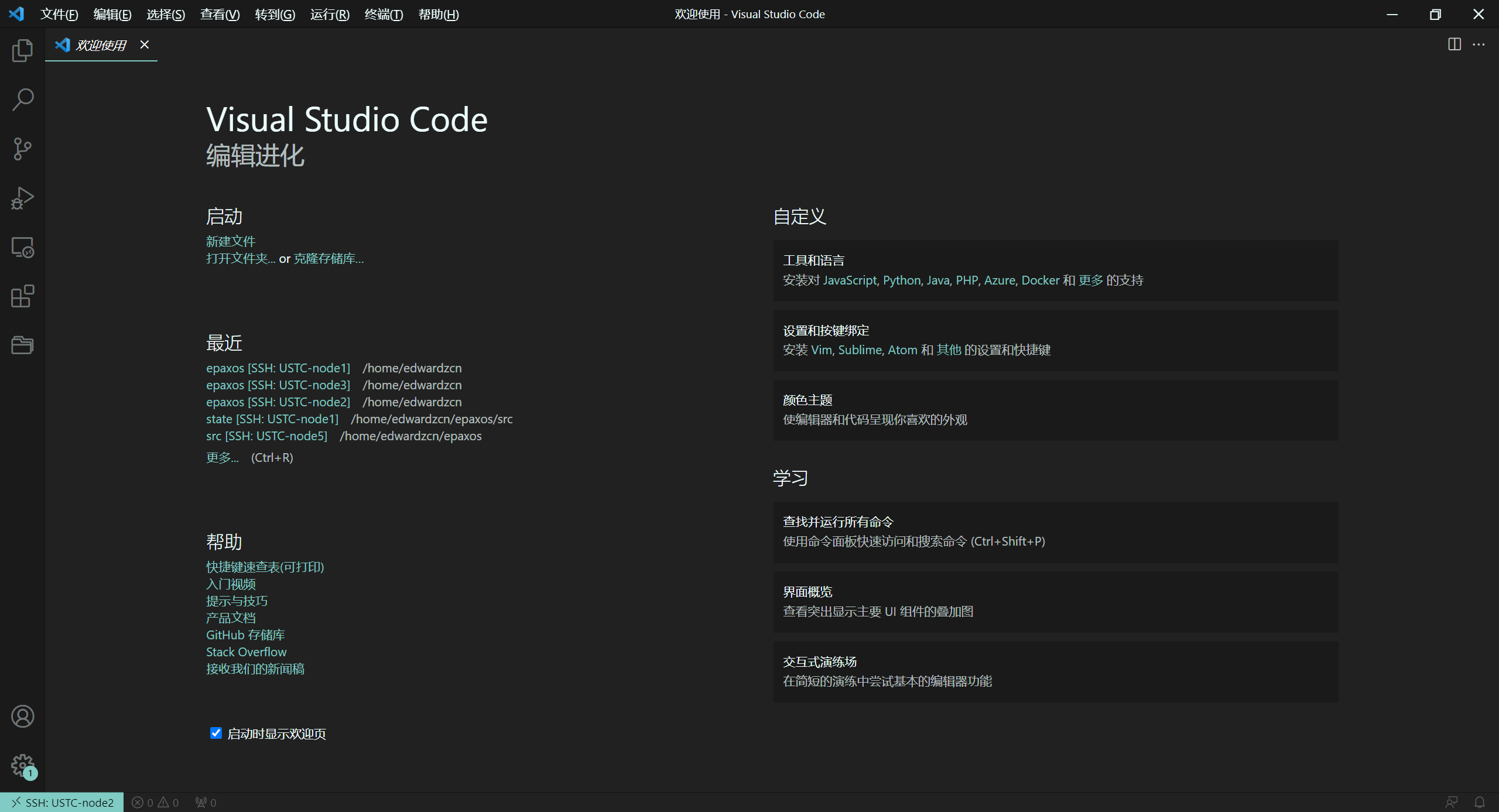Viewport: 1499px width, 812px height.
Task: Click the 新建文件 link
Action: (x=231, y=241)
